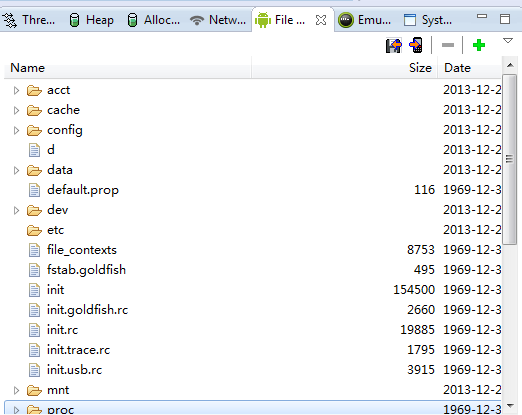Open the System Information tab
522x415 pixels.
(428, 20)
